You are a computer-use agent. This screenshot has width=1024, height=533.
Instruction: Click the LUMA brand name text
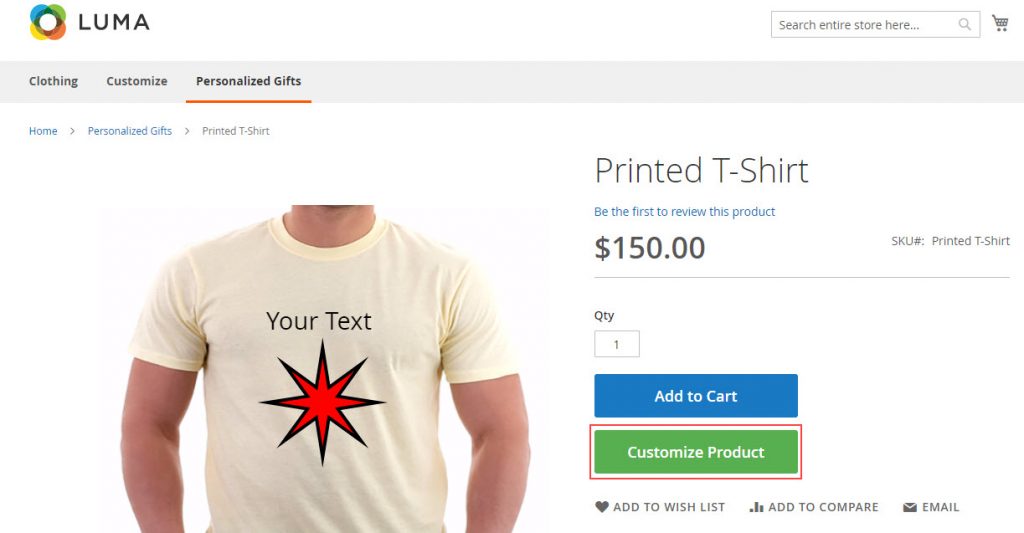tap(114, 22)
